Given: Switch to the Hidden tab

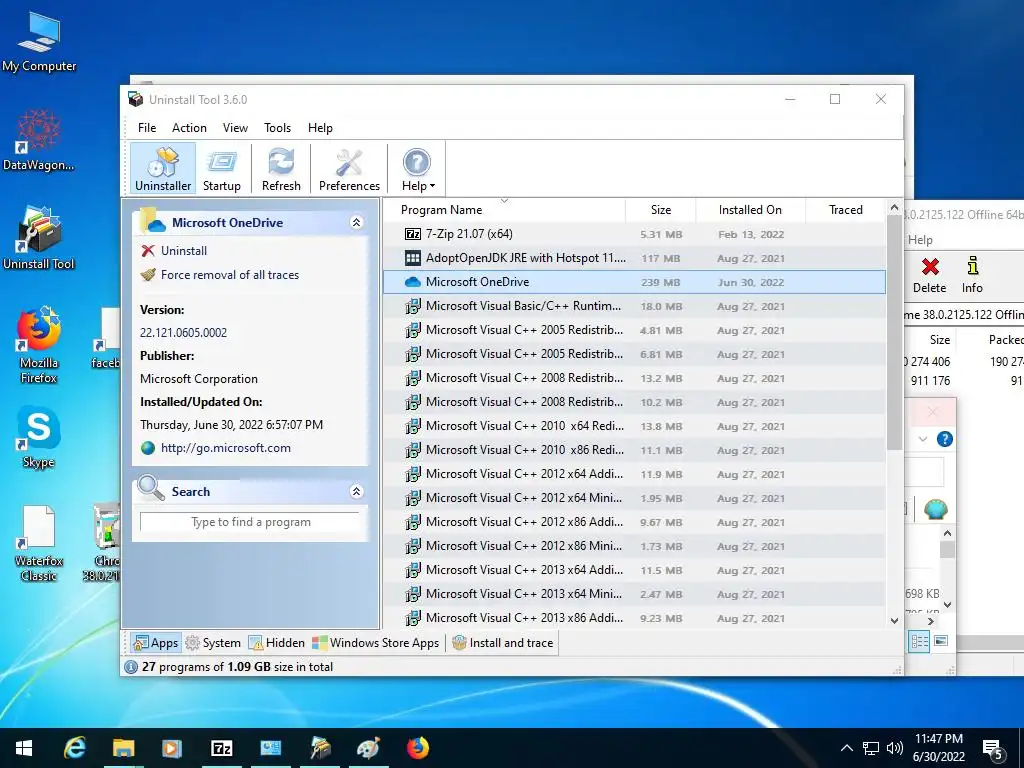Looking at the screenshot, I should pos(277,643).
